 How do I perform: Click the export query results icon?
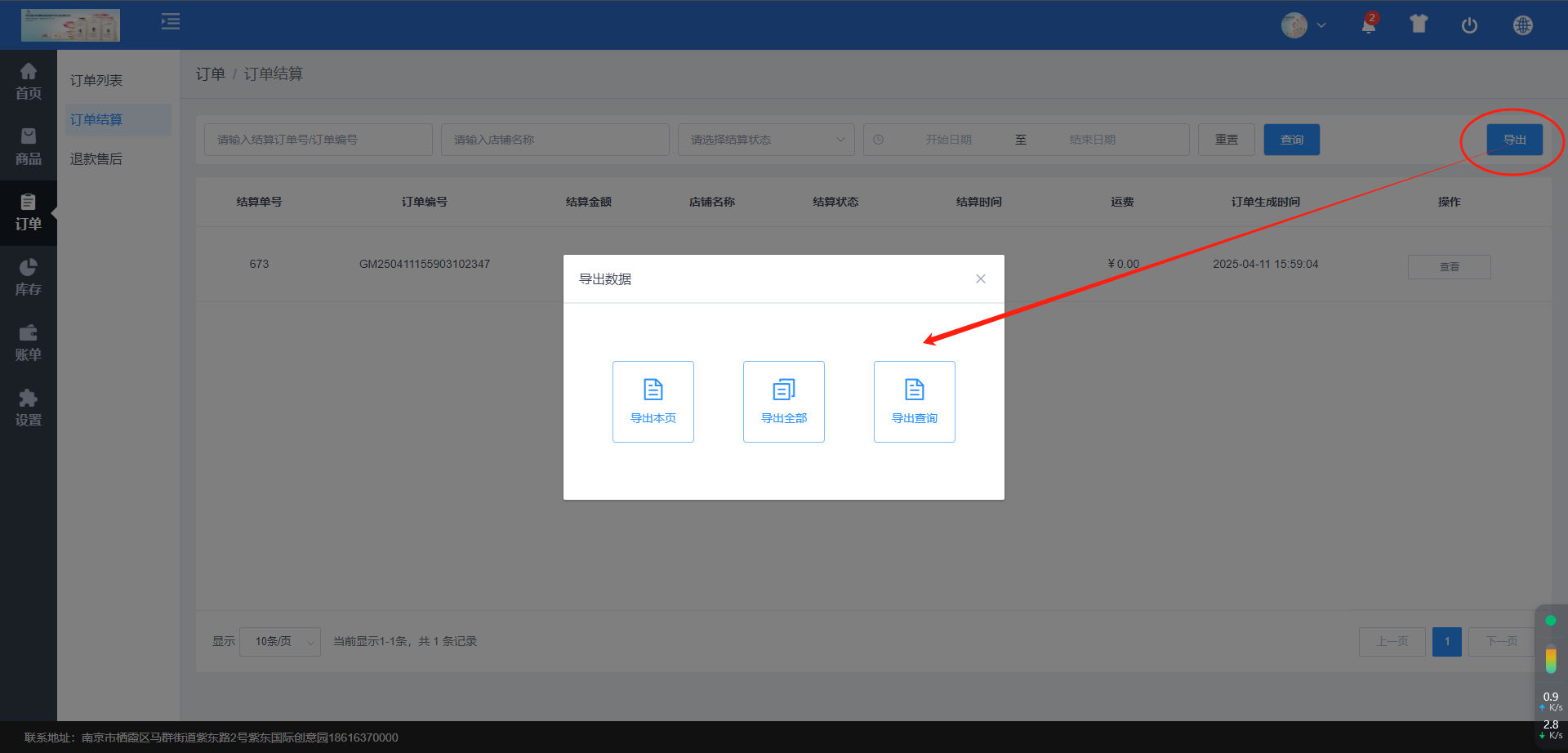point(915,390)
